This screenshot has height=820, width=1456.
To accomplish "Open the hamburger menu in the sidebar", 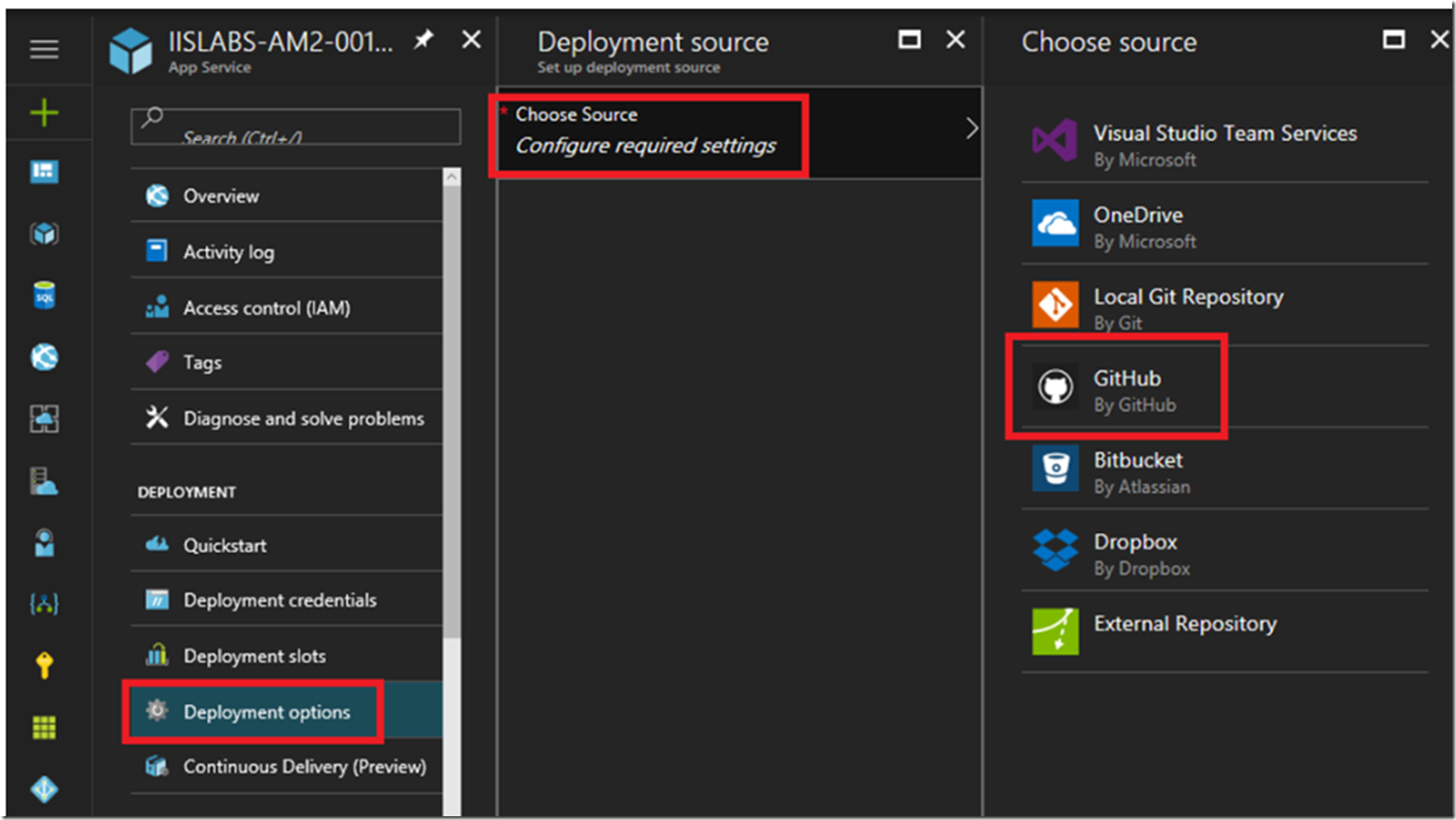I will 44,49.
